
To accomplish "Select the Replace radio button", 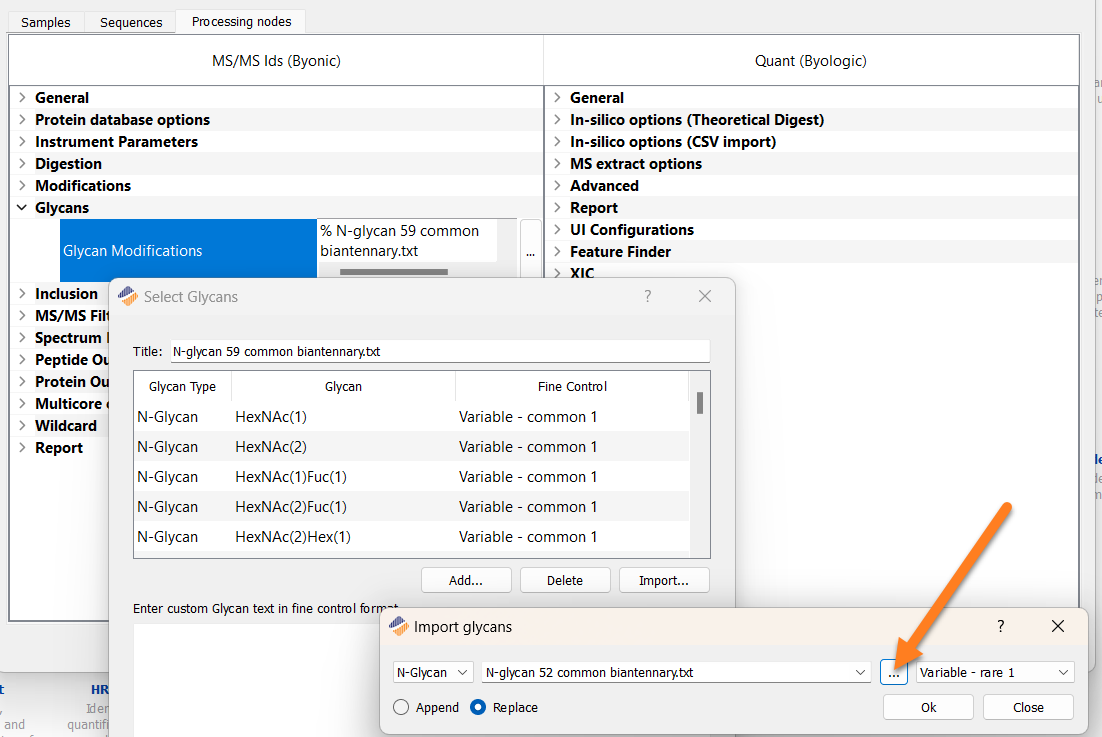I will pyautogui.click(x=478, y=707).
